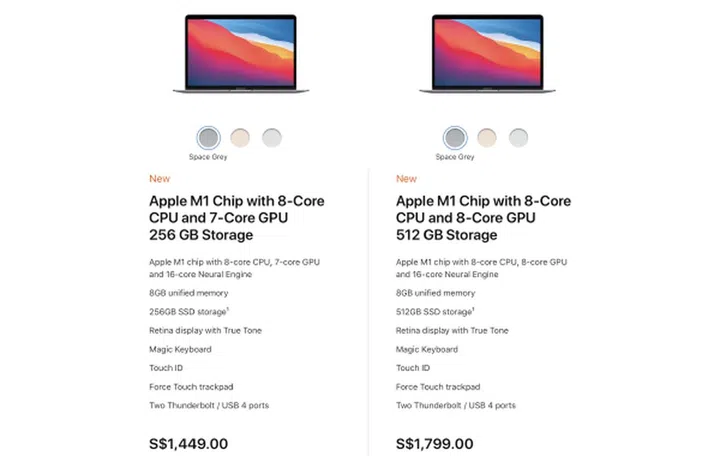Click the orange New label on right model
The height and width of the screenshot is (456, 720).
pyautogui.click(x=406, y=179)
